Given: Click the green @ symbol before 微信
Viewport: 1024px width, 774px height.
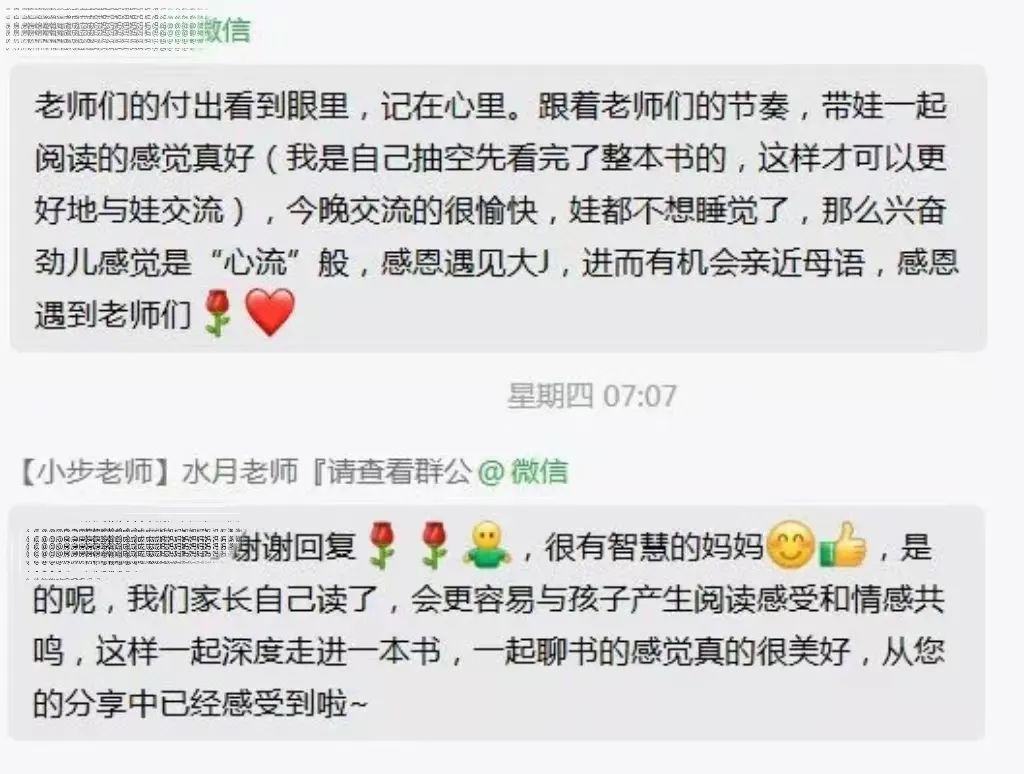Looking at the screenshot, I should pos(490,472).
